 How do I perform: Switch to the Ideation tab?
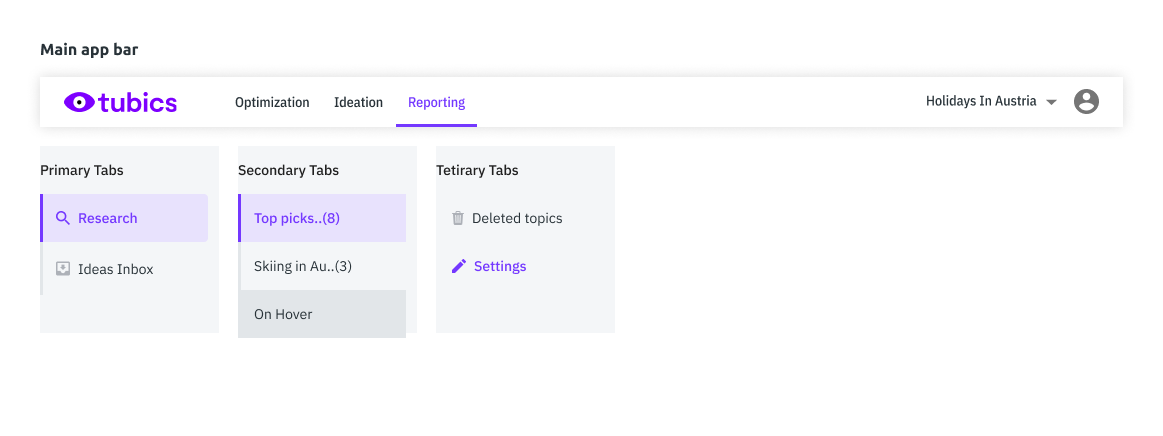tap(358, 102)
